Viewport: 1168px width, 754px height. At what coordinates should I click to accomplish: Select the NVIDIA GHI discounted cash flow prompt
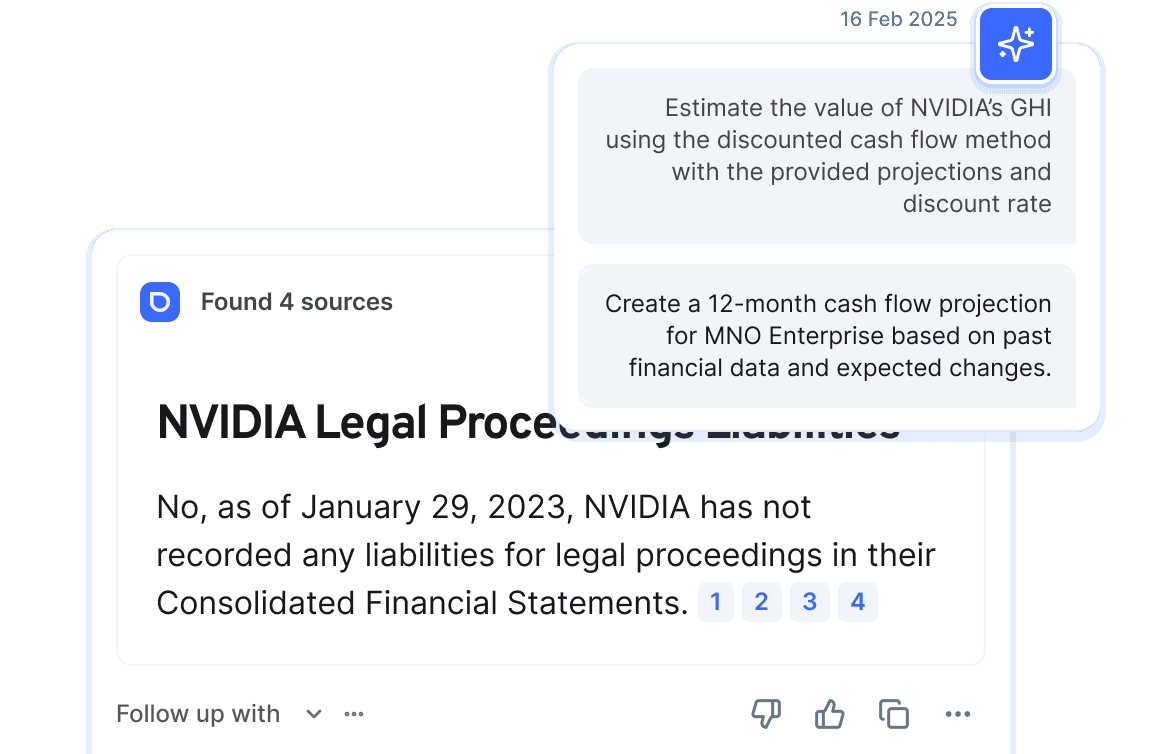tap(827, 156)
